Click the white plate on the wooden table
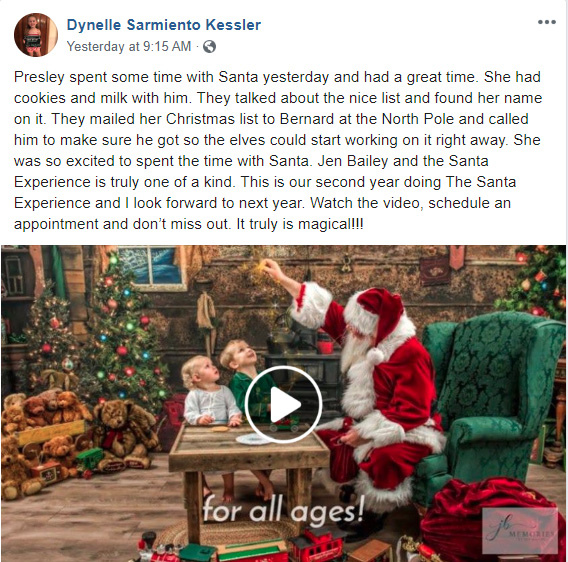568x562 pixels. pyautogui.click(x=254, y=439)
